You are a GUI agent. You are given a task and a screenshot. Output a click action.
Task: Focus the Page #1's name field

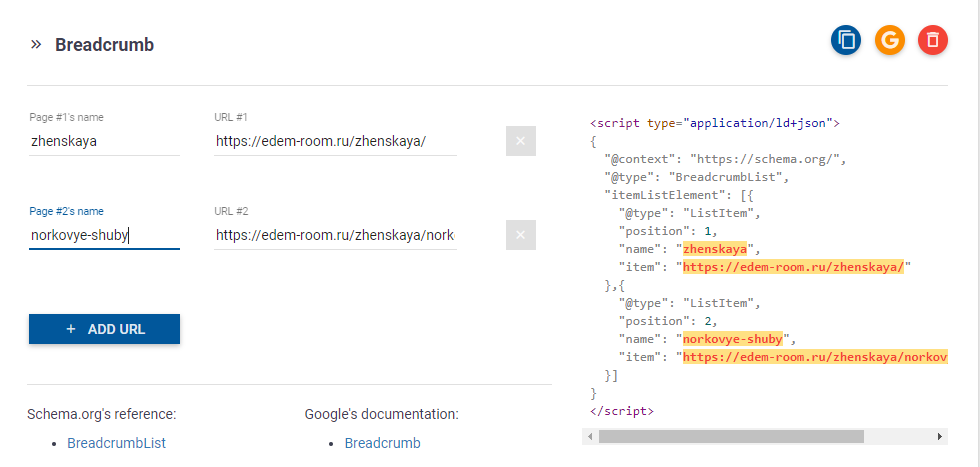tap(104, 141)
